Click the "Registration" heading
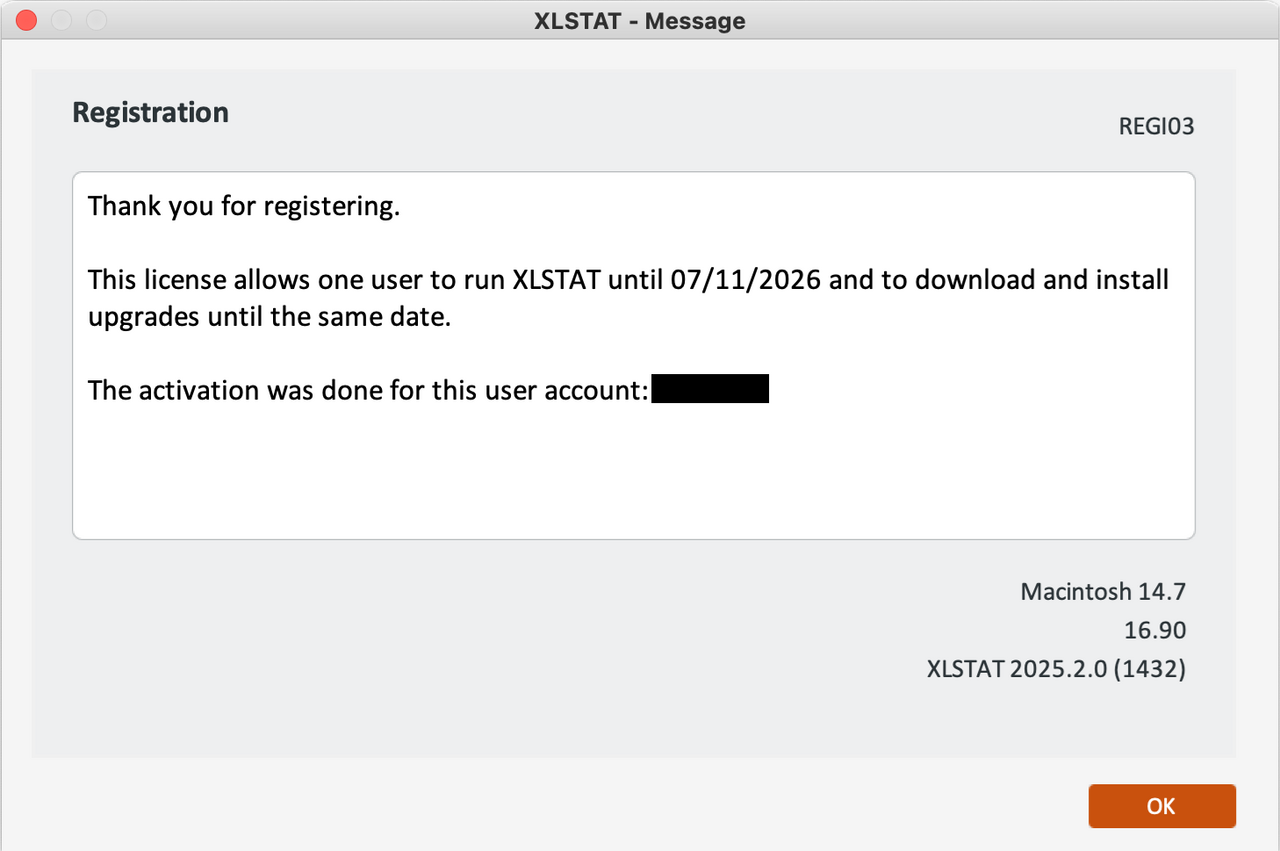Image resolution: width=1280 pixels, height=851 pixels. point(150,112)
